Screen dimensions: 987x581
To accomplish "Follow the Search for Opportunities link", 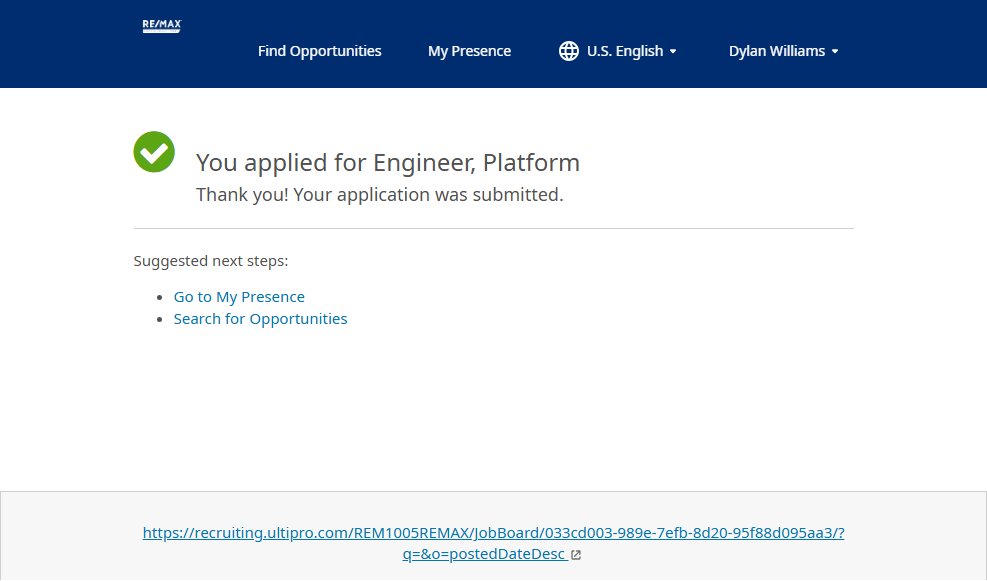I will (260, 319).
